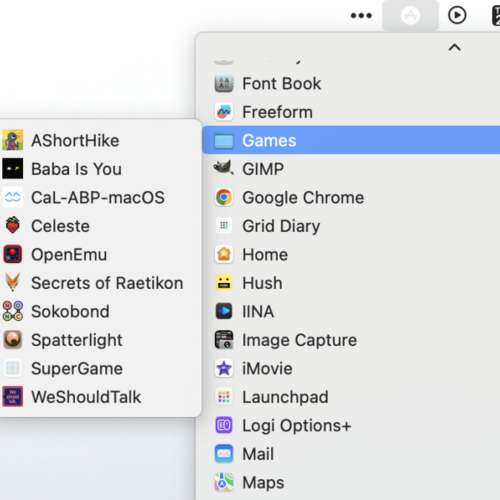Select the Home entry

[351, 254]
